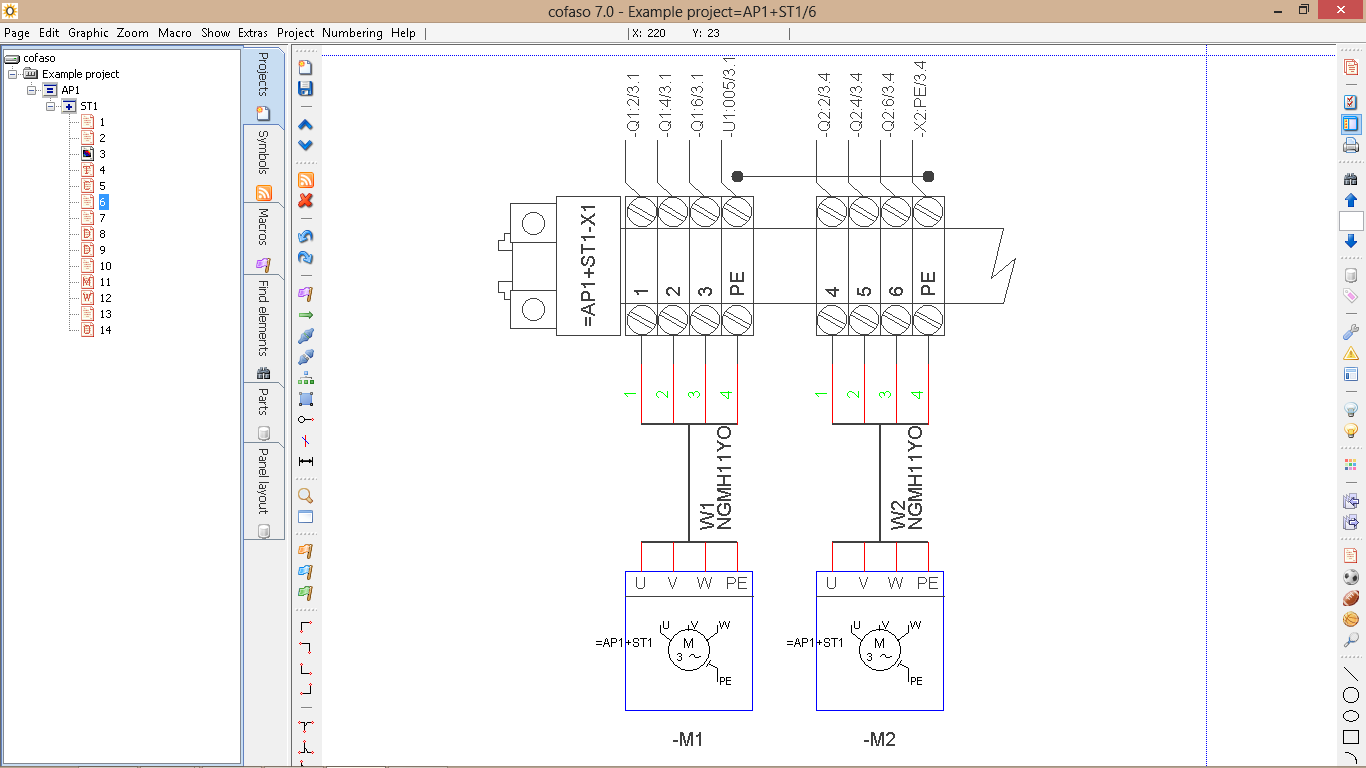Screen dimensions: 1366x768
Task: Click the blue redo arrow icon
Action: pyautogui.click(x=306, y=257)
